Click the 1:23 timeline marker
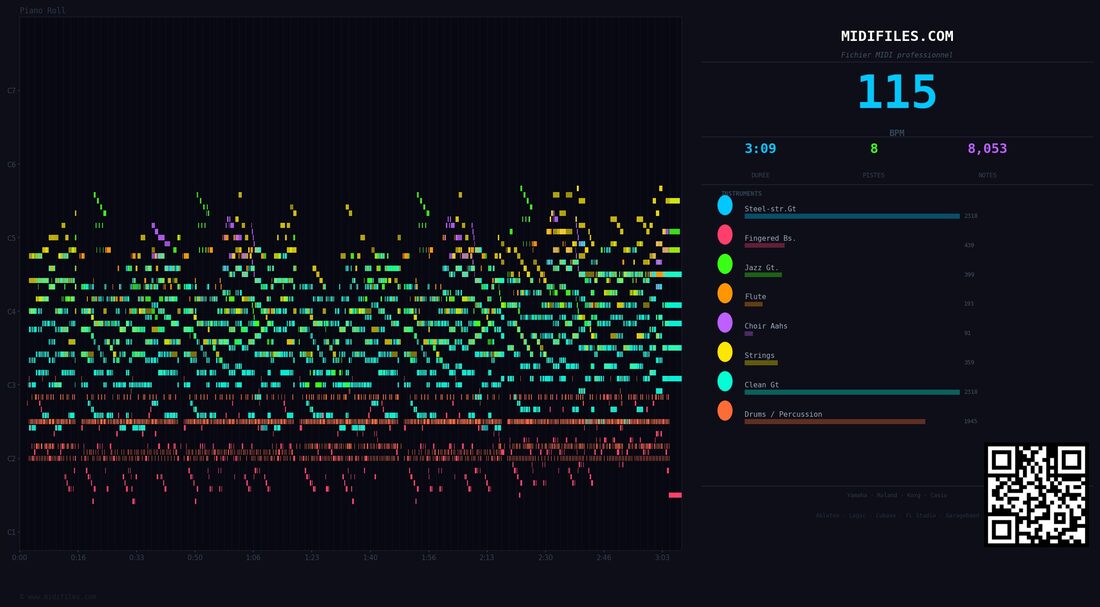The image size is (1100, 607). [x=311, y=558]
